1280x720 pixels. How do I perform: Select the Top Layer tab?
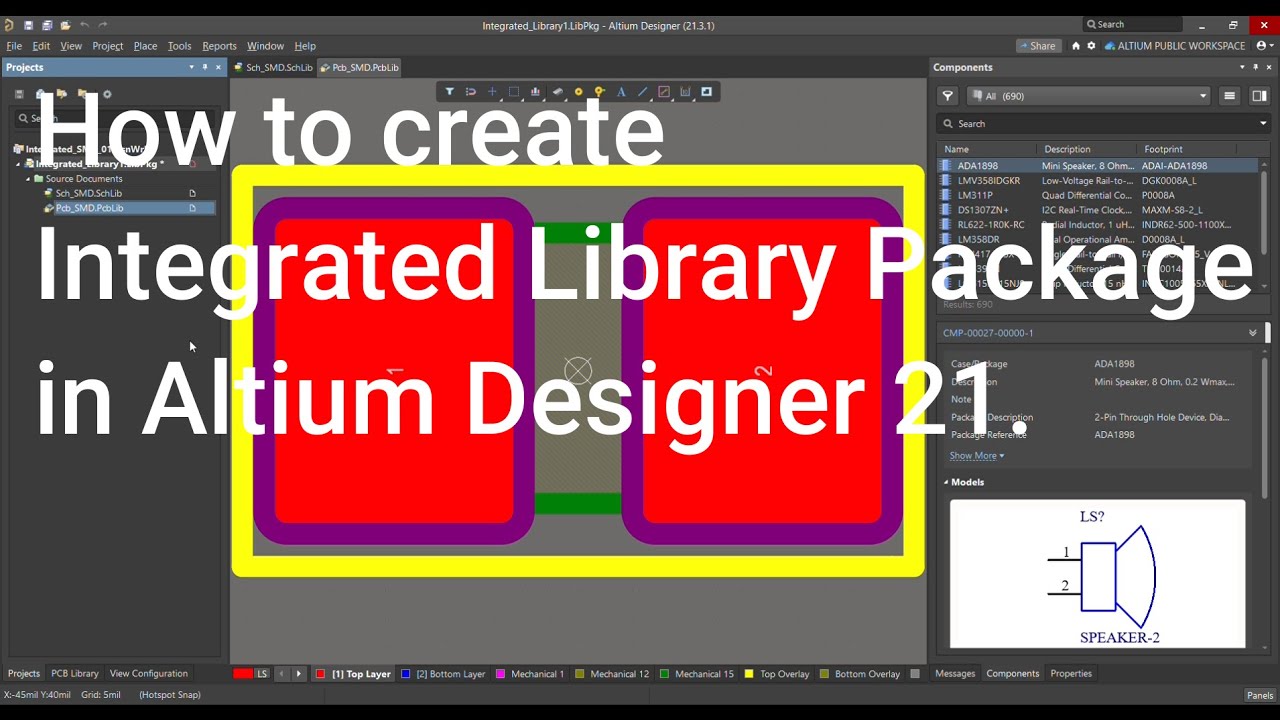coord(353,674)
